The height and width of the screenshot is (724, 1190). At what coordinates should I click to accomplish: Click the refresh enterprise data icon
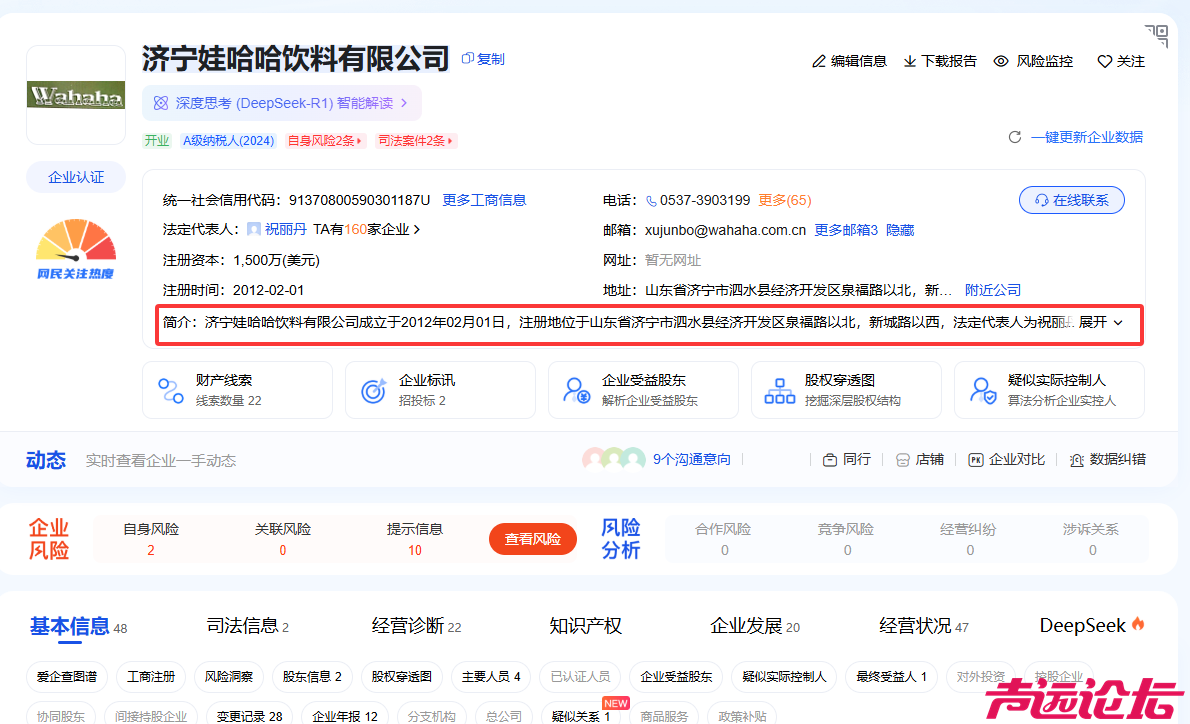click(x=1015, y=137)
